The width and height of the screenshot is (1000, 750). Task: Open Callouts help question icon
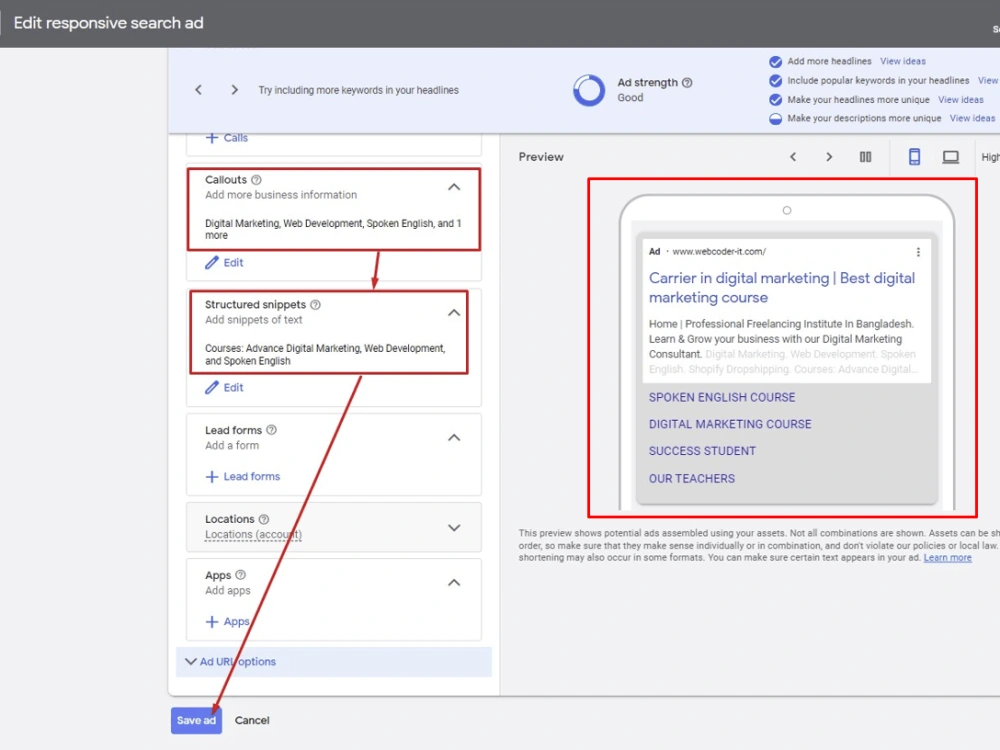click(256, 180)
